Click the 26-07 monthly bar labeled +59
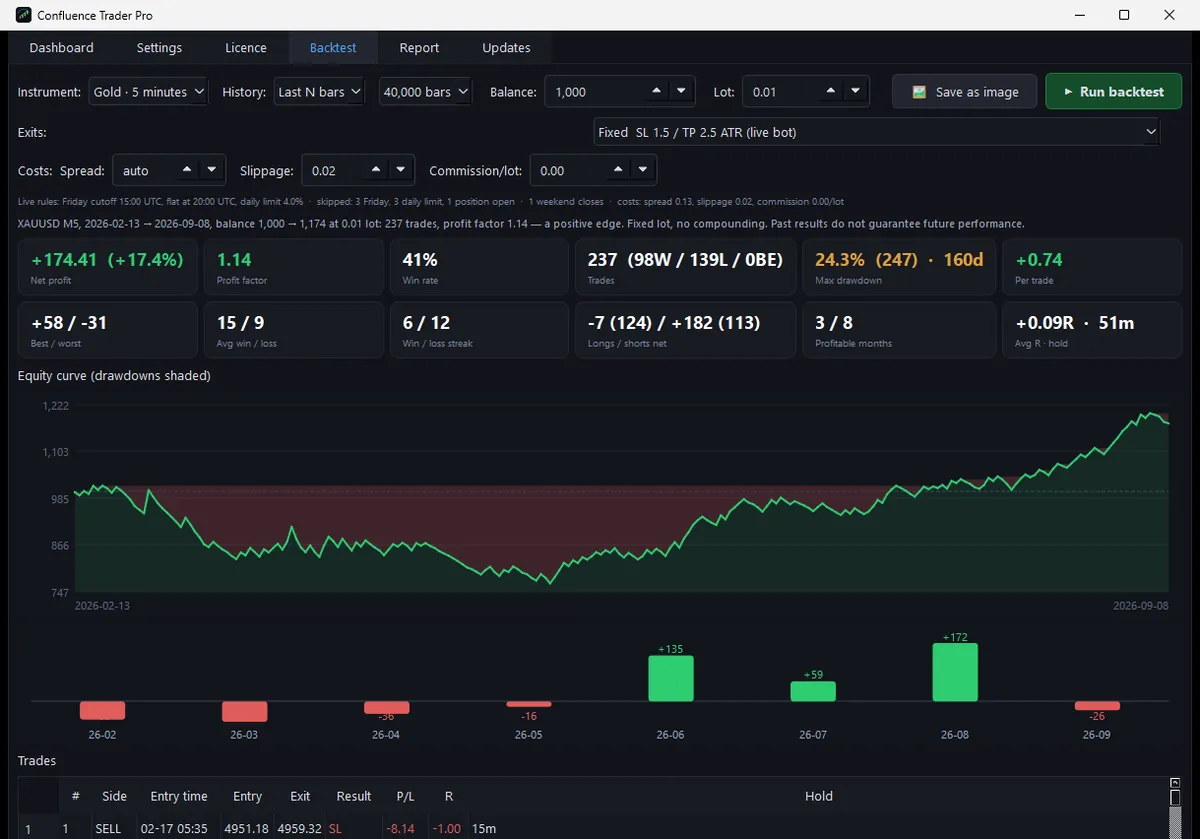This screenshot has height=839, width=1200. (x=813, y=691)
